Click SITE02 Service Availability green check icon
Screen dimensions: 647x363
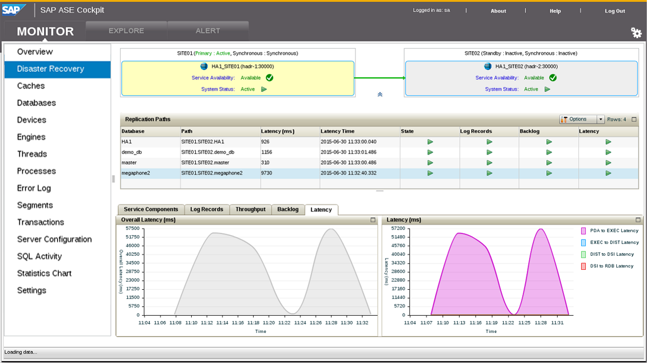[x=553, y=78]
